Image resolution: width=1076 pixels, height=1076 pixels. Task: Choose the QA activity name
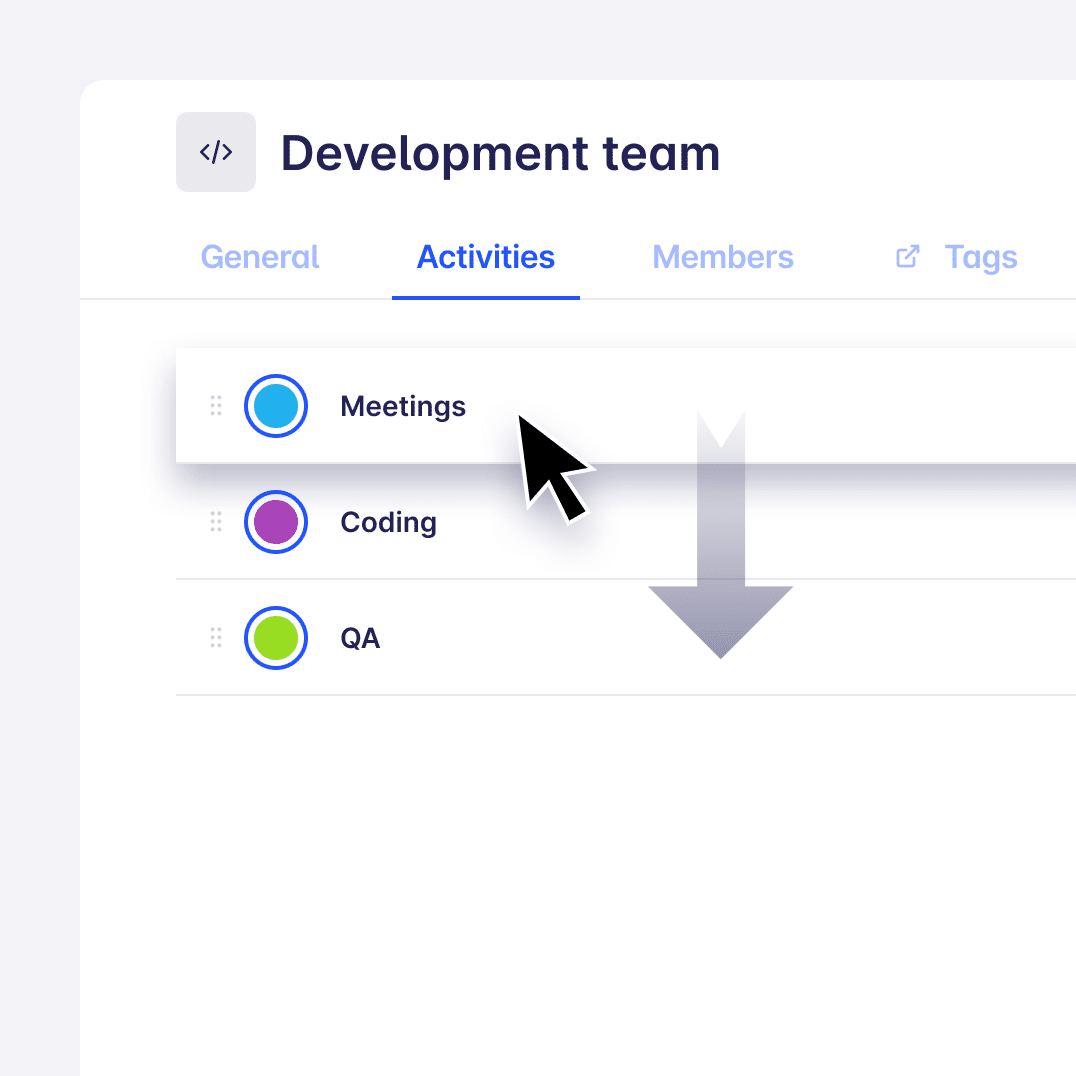(360, 638)
